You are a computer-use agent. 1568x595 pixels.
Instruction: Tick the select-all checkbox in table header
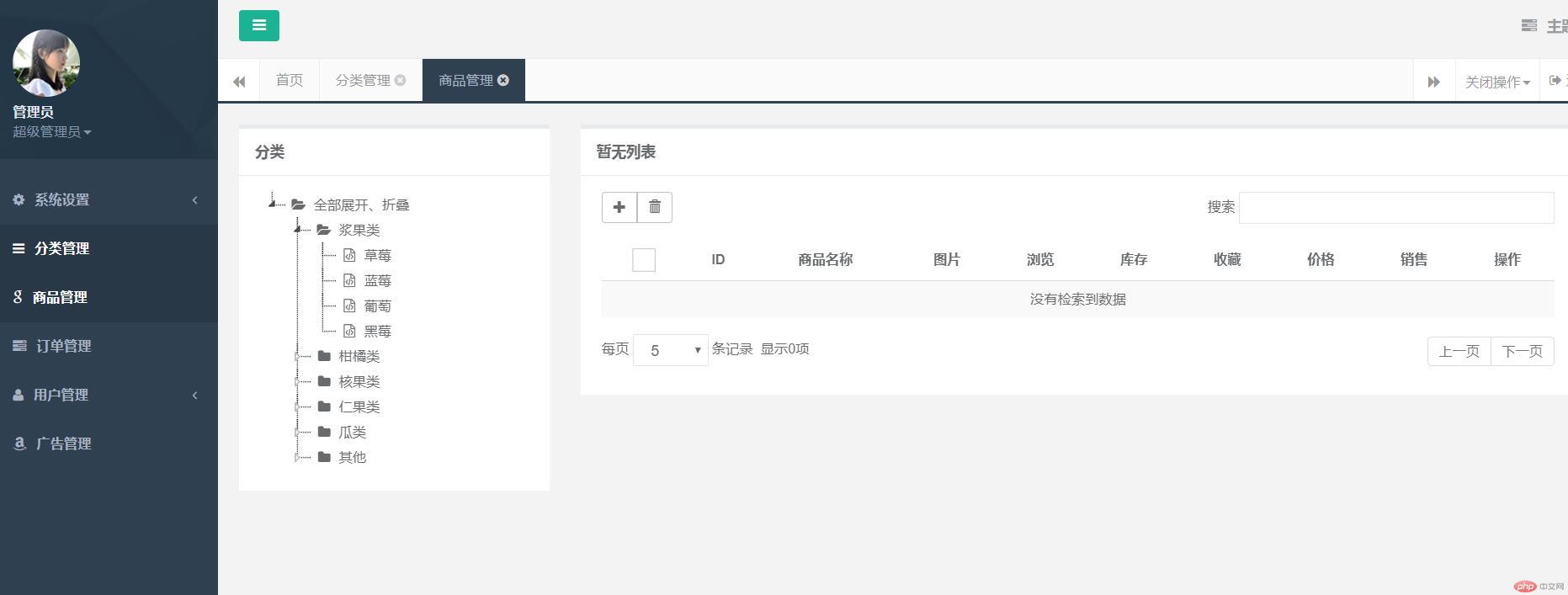pyautogui.click(x=644, y=260)
